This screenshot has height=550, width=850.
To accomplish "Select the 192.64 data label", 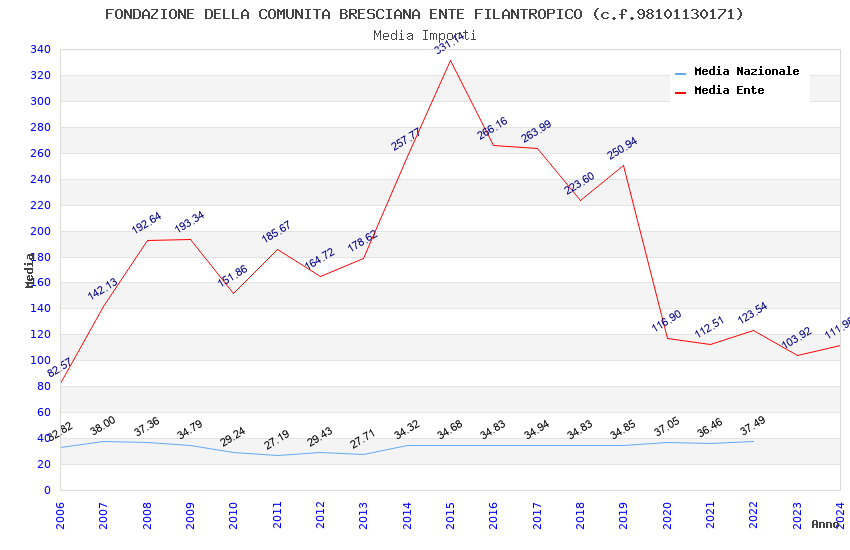I will [x=146, y=223].
